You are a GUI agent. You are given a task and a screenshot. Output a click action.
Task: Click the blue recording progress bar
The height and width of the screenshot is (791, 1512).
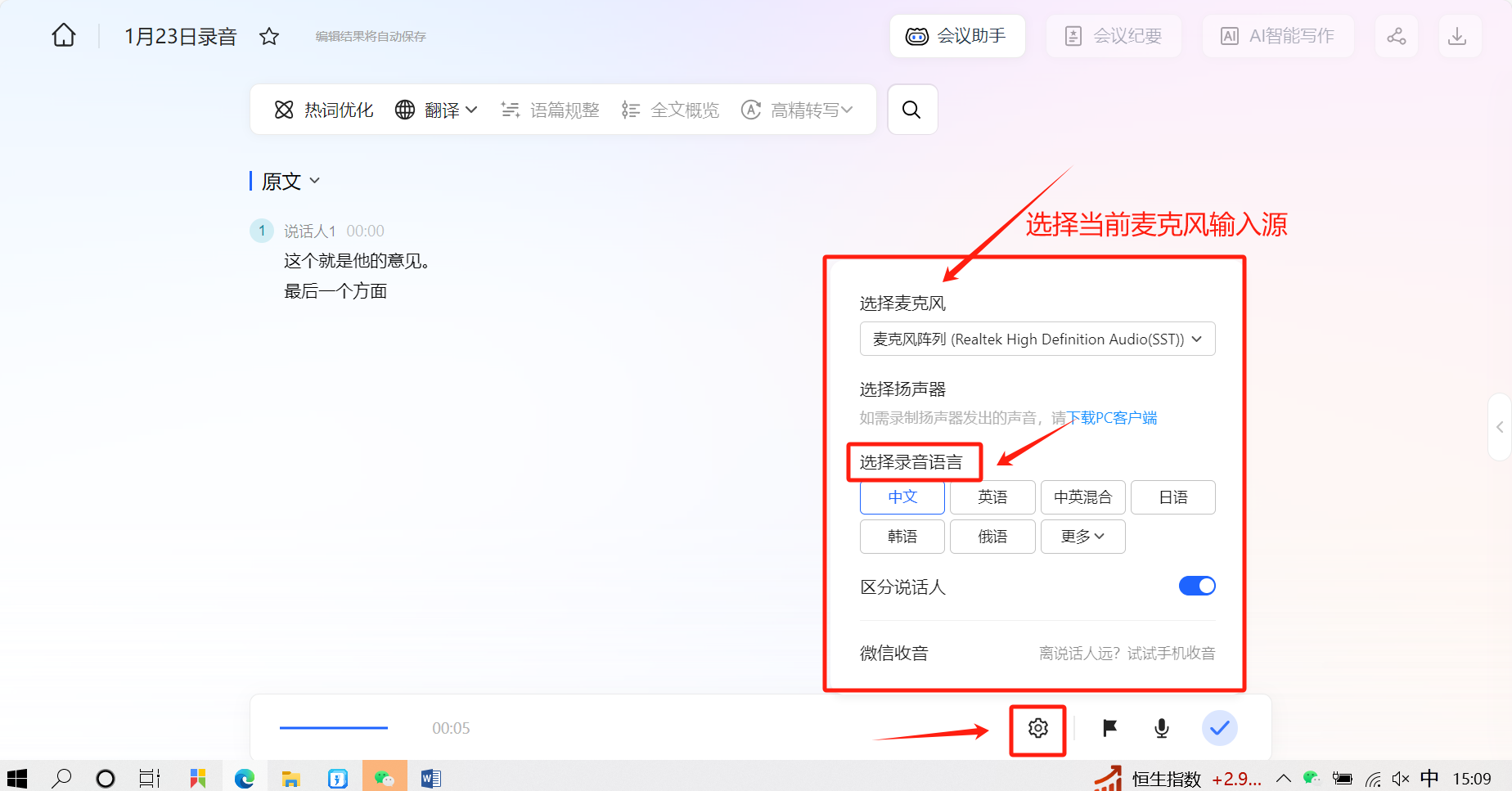(334, 727)
